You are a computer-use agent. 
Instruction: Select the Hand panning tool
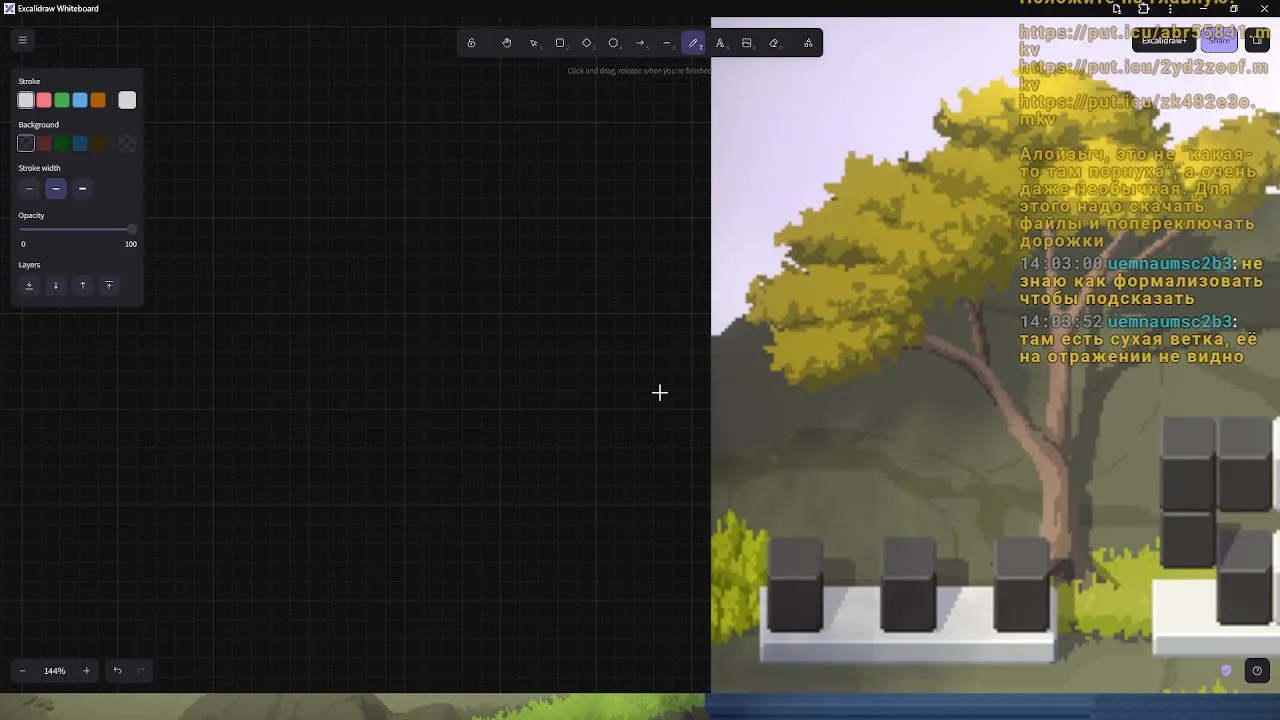tap(507, 43)
